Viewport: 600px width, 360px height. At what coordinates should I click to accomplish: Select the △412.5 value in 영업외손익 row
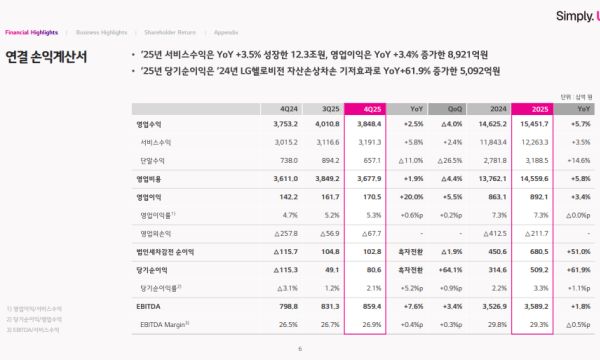pos(495,233)
